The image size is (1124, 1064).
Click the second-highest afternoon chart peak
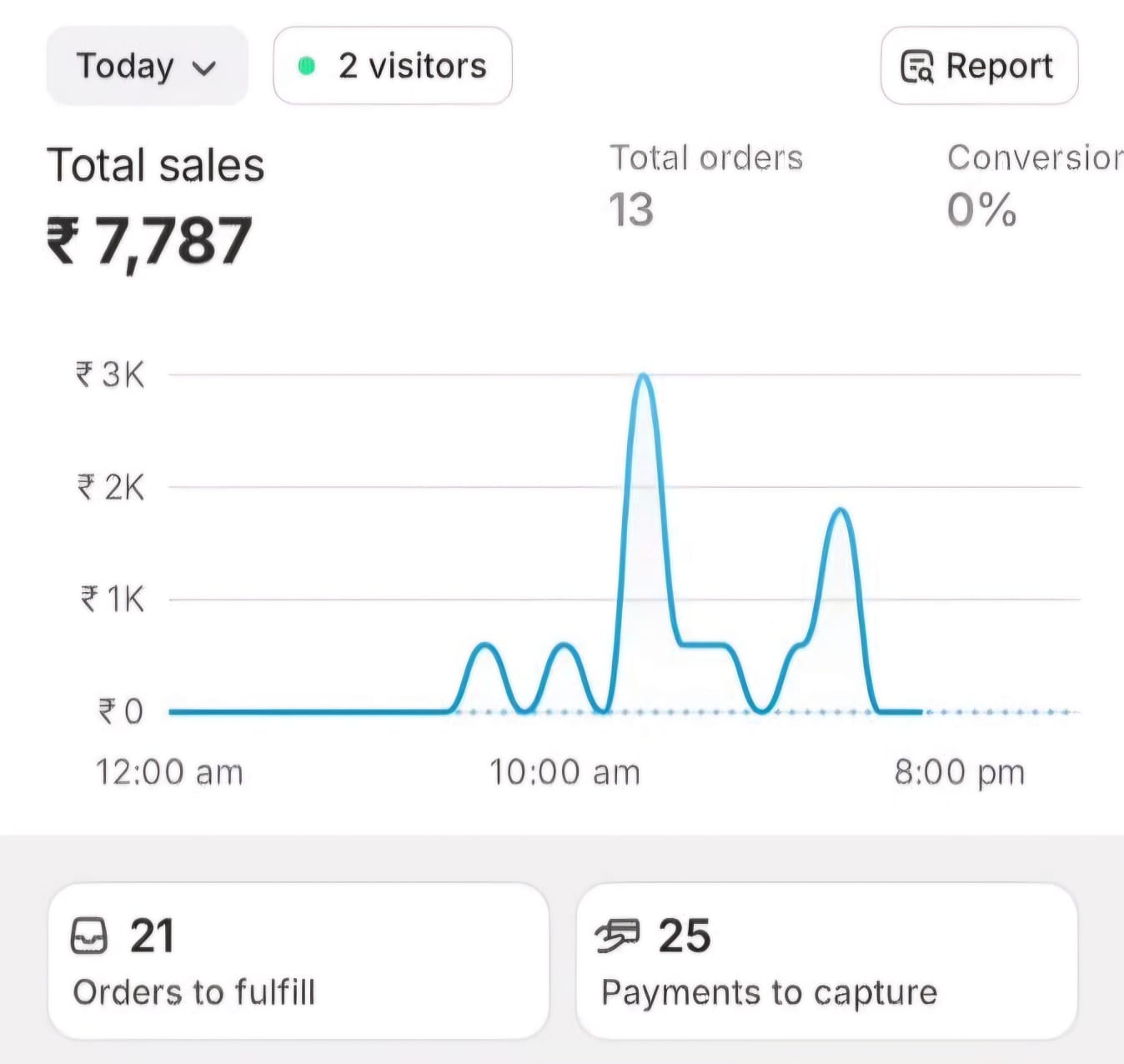point(840,509)
